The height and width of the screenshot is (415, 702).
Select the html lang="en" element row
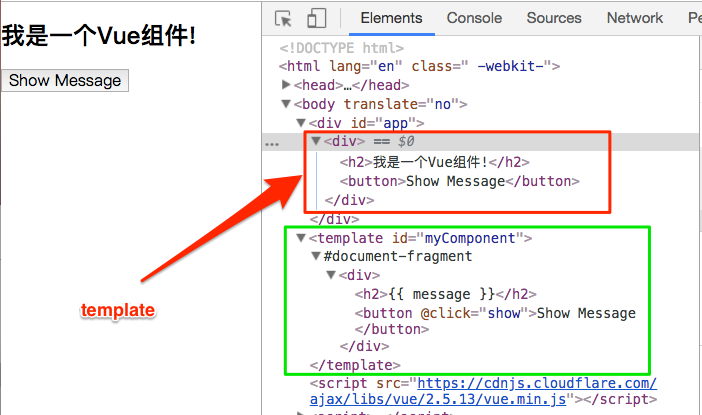point(419,66)
